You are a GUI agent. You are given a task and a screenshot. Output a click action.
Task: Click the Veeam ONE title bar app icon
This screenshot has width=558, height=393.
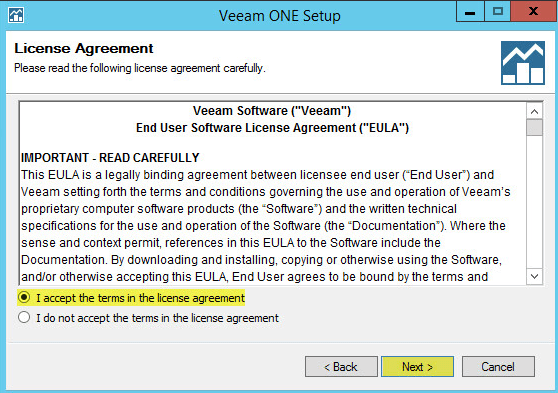click(x=16, y=15)
